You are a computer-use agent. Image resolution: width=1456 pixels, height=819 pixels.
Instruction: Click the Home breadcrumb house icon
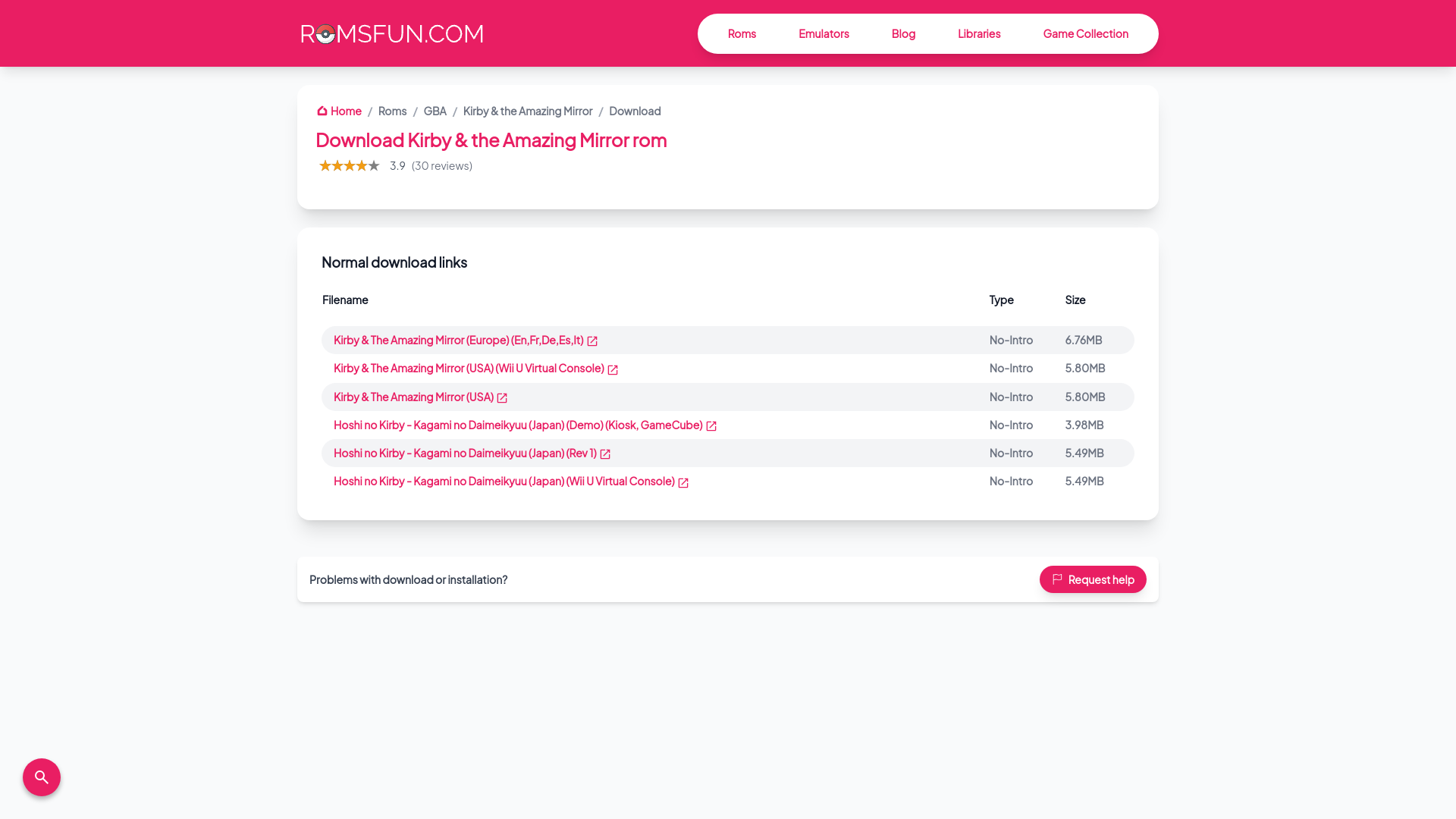pos(322,111)
